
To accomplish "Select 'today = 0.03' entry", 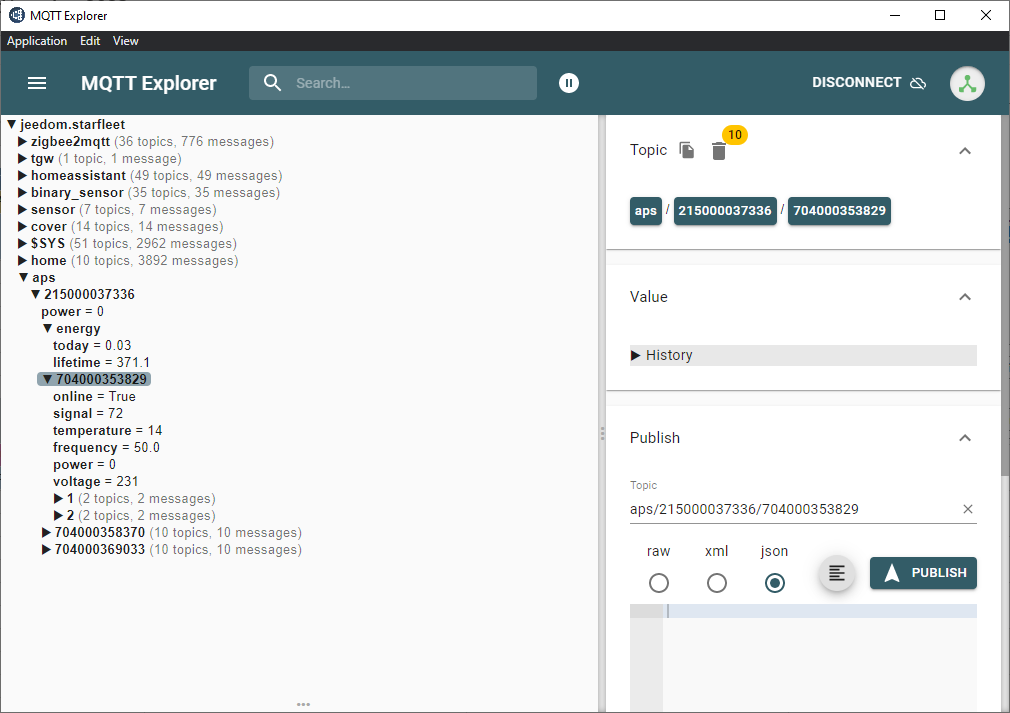I will [92, 345].
